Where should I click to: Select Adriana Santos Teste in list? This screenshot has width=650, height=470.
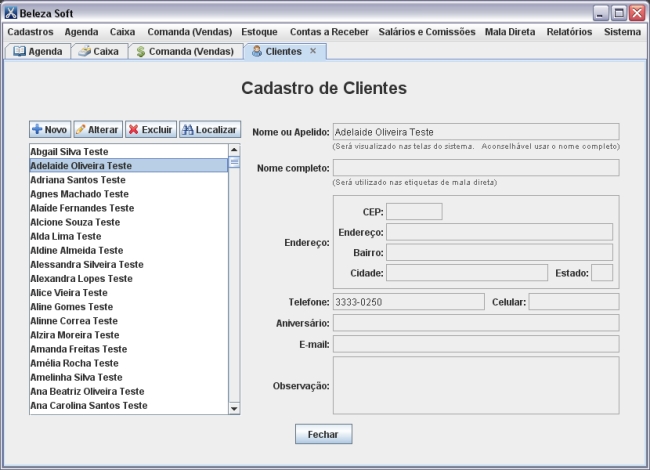tap(129, 179)
